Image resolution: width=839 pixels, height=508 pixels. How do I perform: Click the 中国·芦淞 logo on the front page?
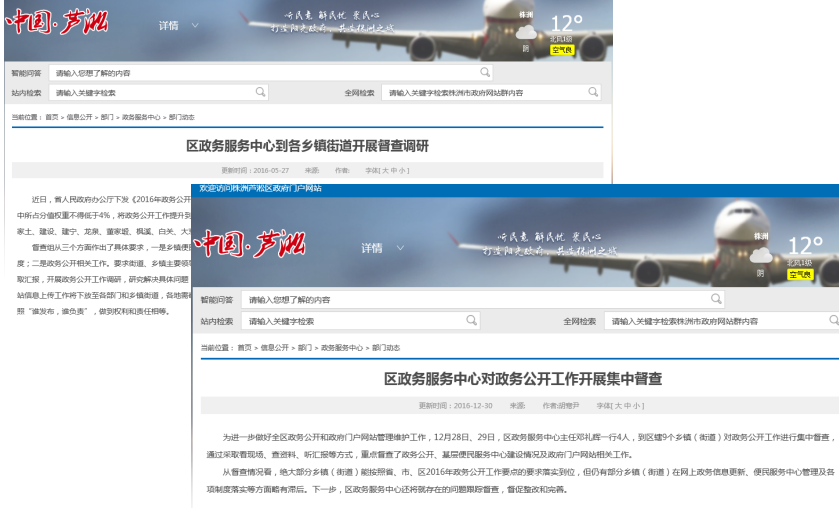248,243
